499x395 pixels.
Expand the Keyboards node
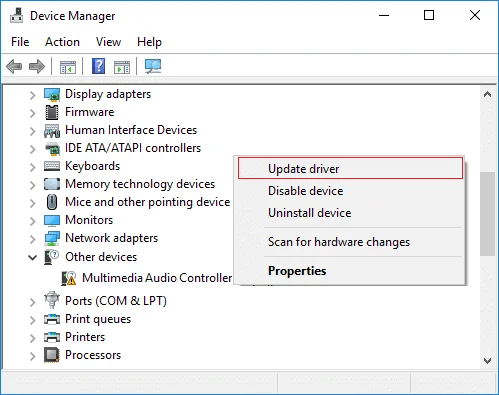coord(32,167)
